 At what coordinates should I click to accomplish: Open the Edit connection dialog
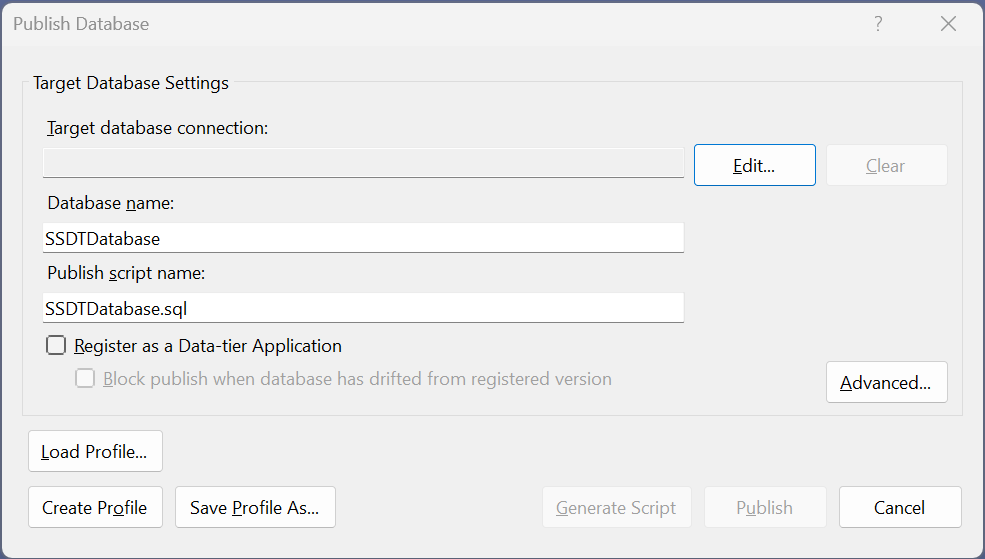pos(754,166)
